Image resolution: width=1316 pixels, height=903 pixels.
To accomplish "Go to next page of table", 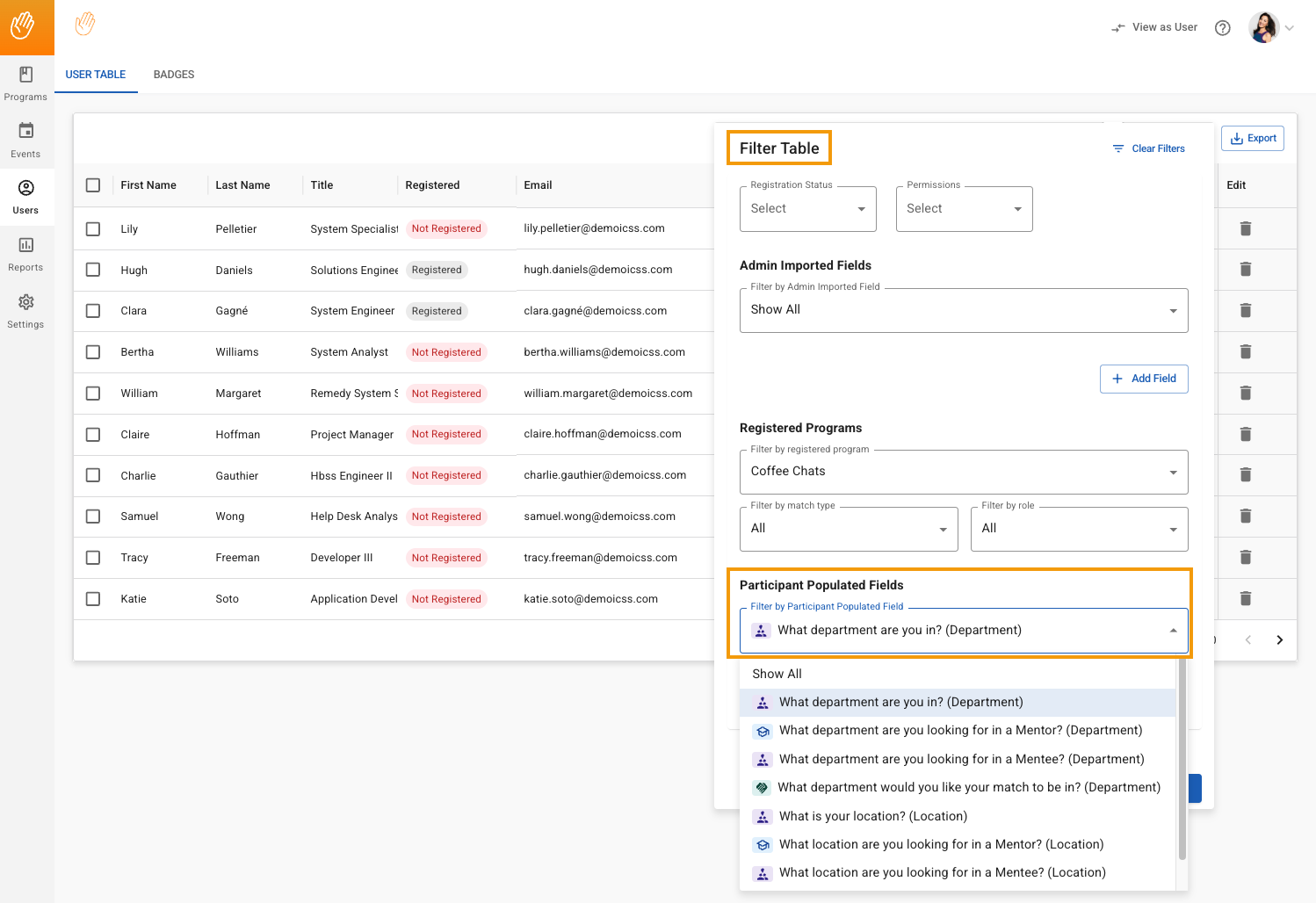I will point(1279,639).
